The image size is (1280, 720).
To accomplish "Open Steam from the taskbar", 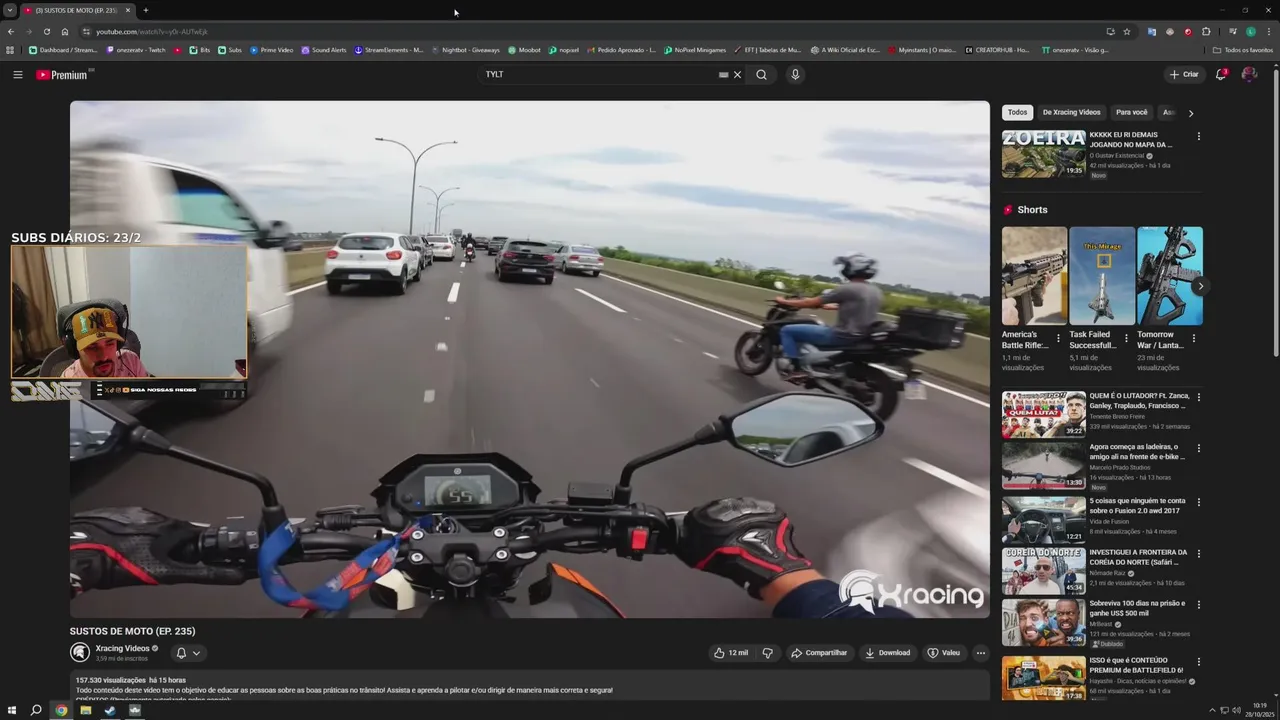I will pyautogui.click(x=110, y=710).
